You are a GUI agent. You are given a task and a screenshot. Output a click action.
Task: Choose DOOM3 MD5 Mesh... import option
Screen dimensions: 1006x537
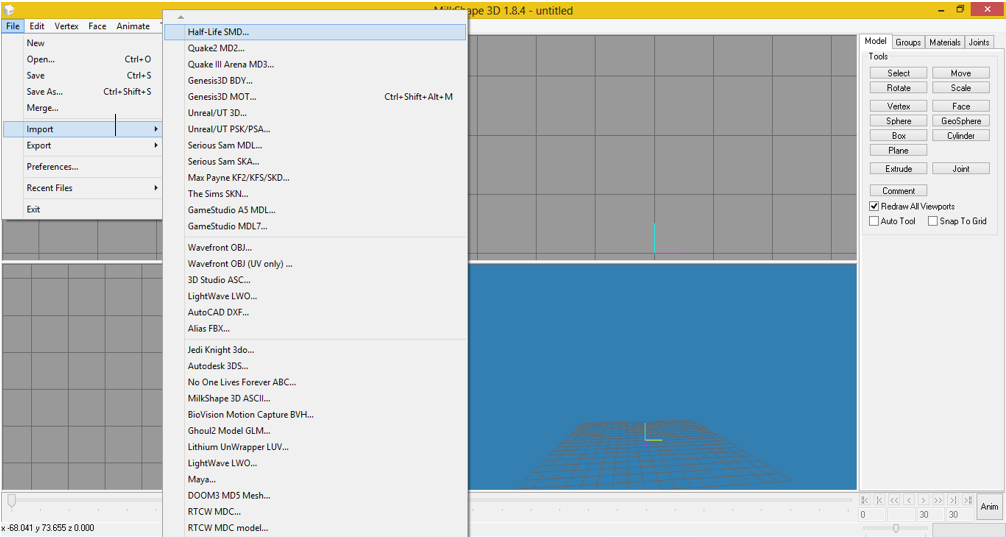[315, 495]
